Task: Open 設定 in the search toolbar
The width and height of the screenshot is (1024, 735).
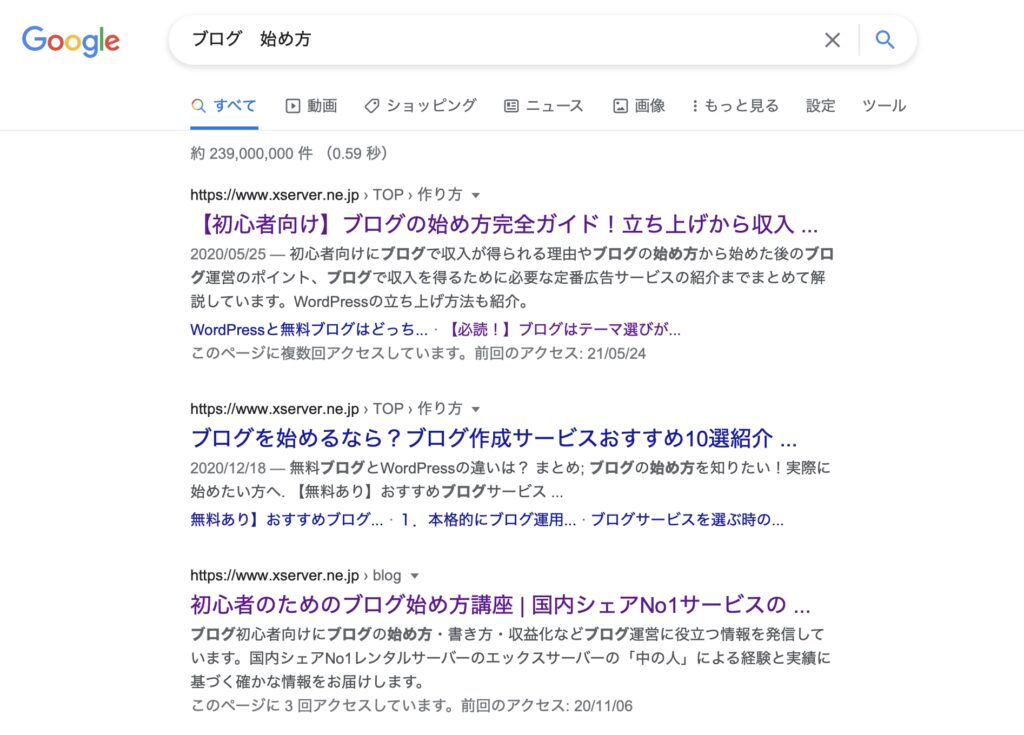Action: [x=820, y=106]
